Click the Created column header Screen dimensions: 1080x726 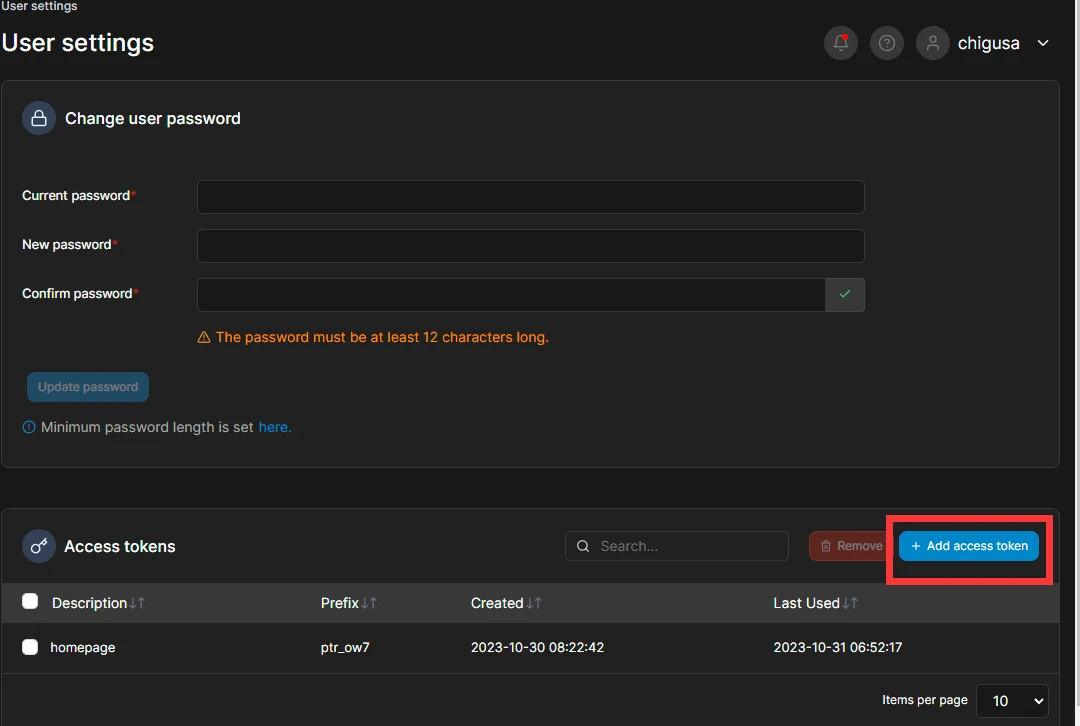497,603
